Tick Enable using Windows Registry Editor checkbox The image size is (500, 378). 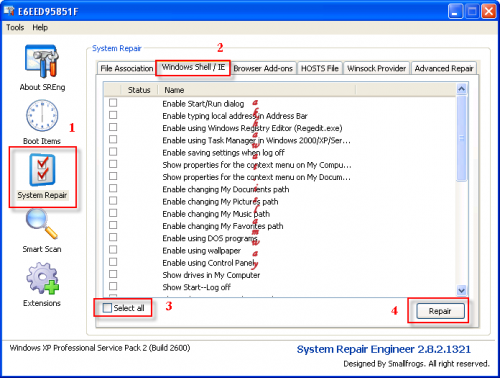click(113, 127)
